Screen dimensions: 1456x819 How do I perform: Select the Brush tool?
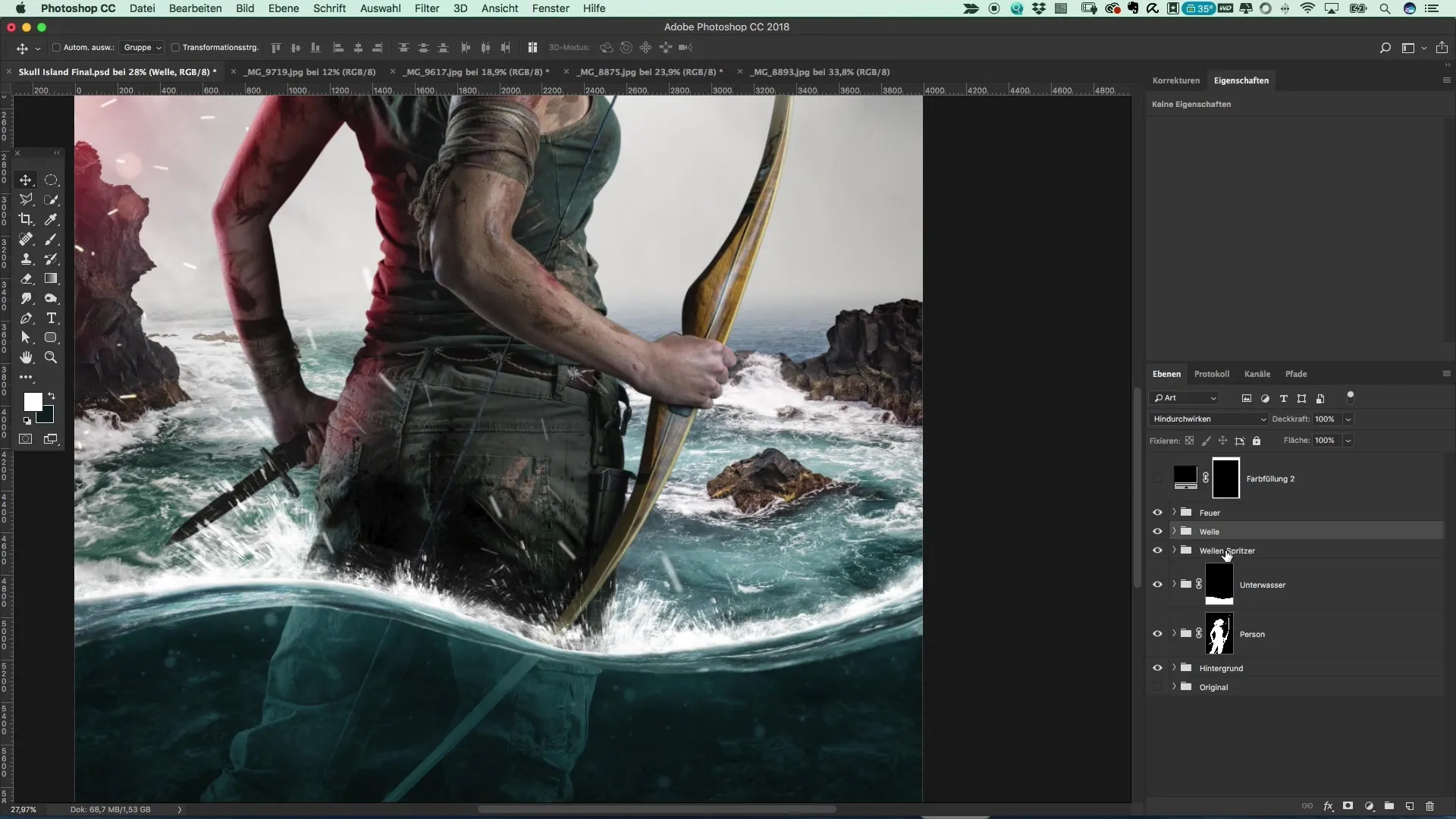tap(51, 239)
